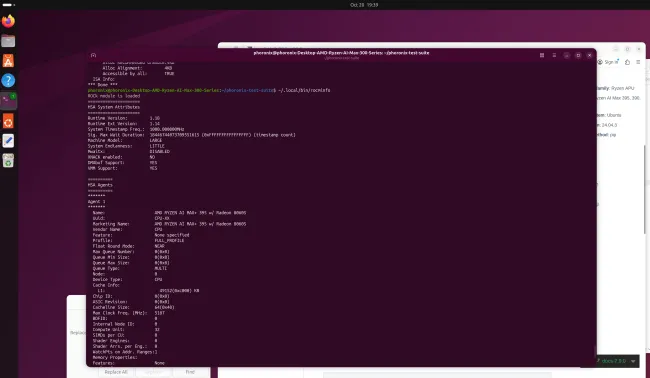Click the 'System Timestamp Freq.' line
This screenshot has width=650, height=378.
pos(136,129)
